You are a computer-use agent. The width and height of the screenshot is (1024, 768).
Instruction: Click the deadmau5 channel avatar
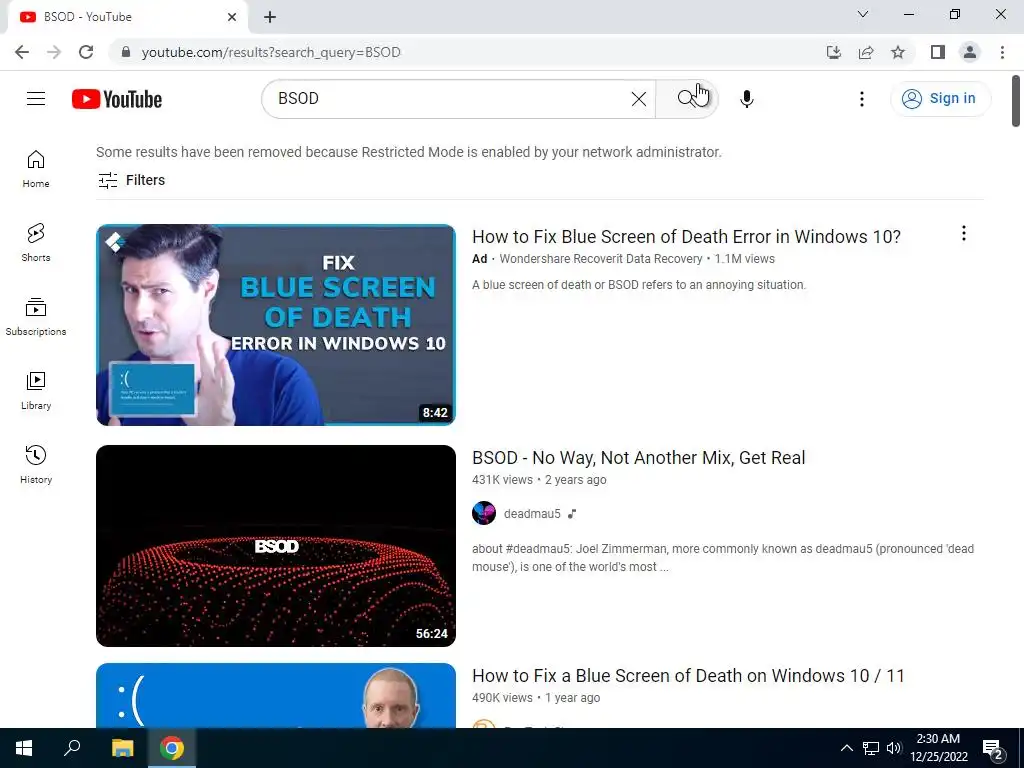(484, 513)
